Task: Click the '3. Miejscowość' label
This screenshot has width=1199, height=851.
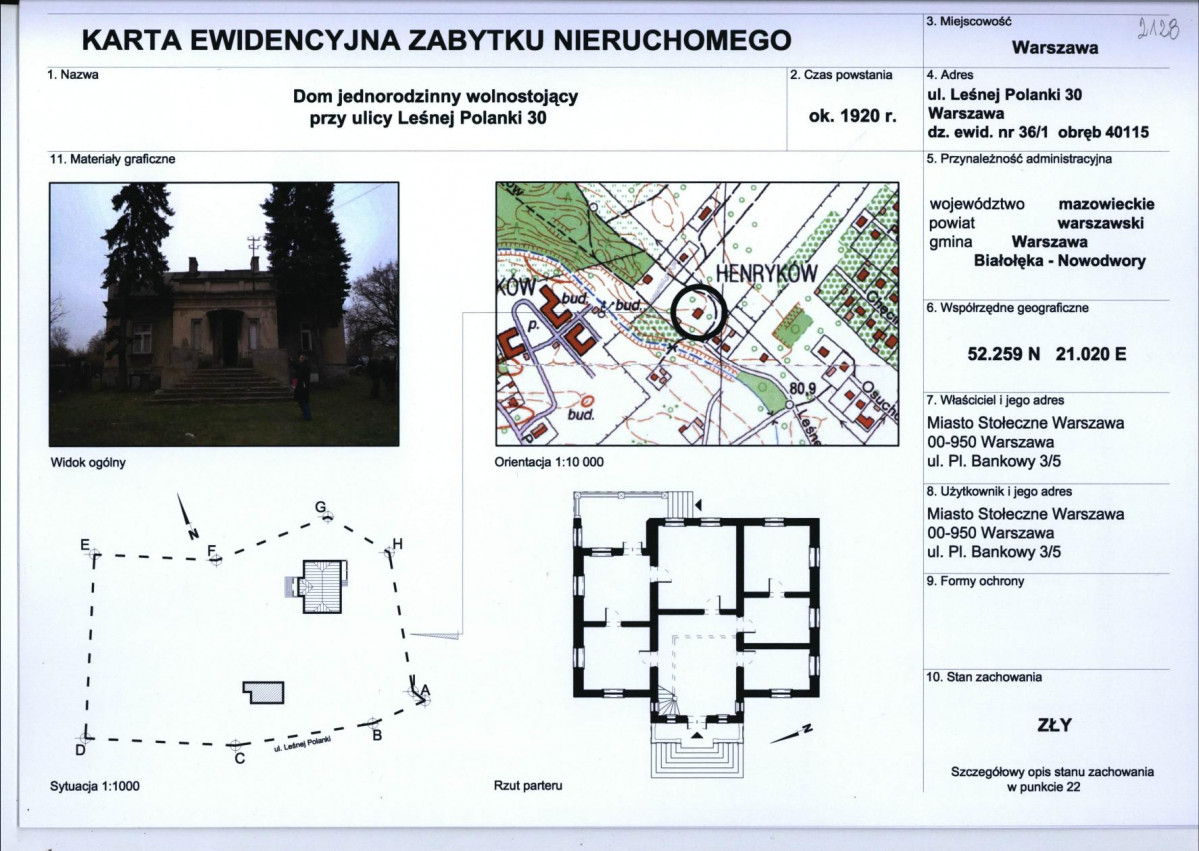Action: tap(969, 22)
